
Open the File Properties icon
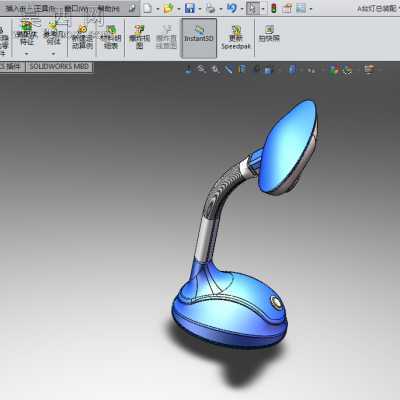tap(287, 8)
